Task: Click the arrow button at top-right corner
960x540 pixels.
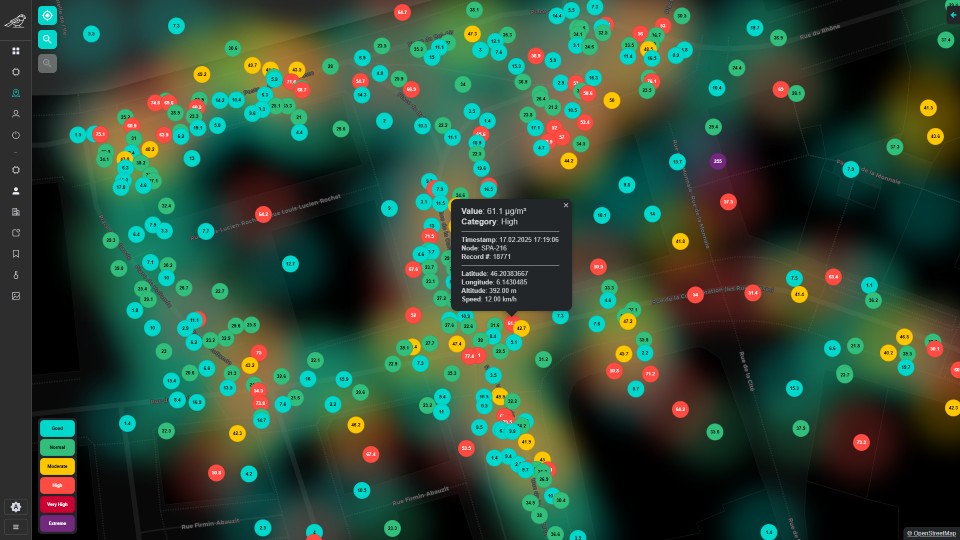Action: click(x=952, y=14)
